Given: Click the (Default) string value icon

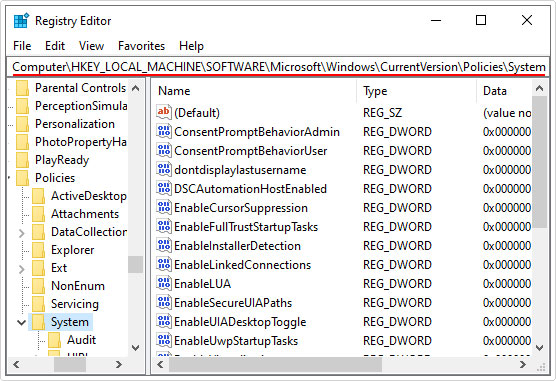Looking at the screenshot, I should click(163, 112).
